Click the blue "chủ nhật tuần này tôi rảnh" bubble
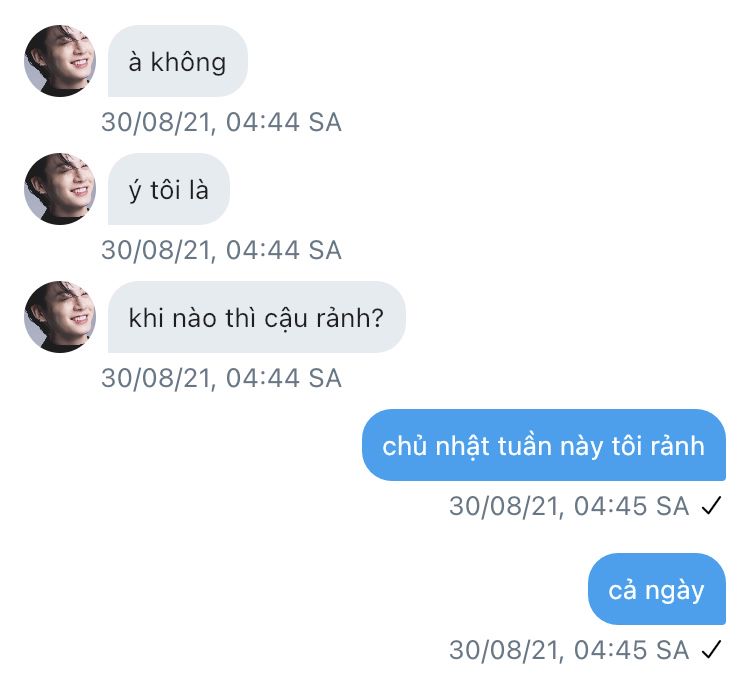The width and height of the screenshot is (750, 677). [543, 446]
